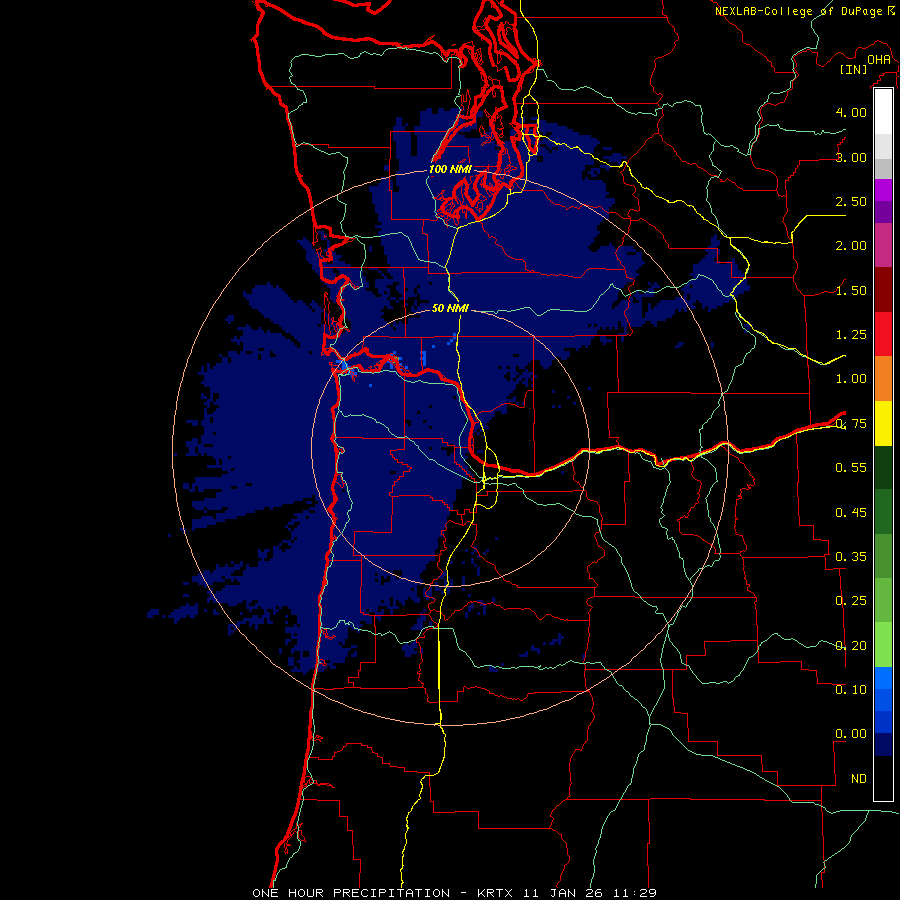
Task: Click the red legend swatch at 1.25
Action: (x=883, y=334)
